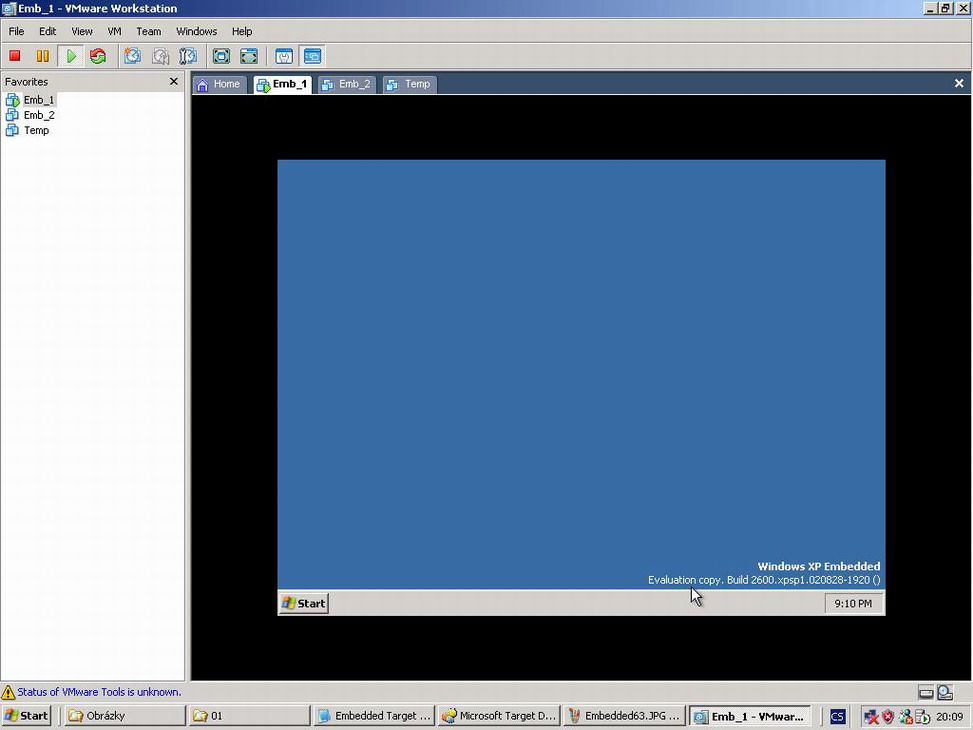Image resolution: width=973 pixels, height=730 pixels.
Task: Click the 'Status of VMware Tools is unknown.' text
Action: [99, 692]
